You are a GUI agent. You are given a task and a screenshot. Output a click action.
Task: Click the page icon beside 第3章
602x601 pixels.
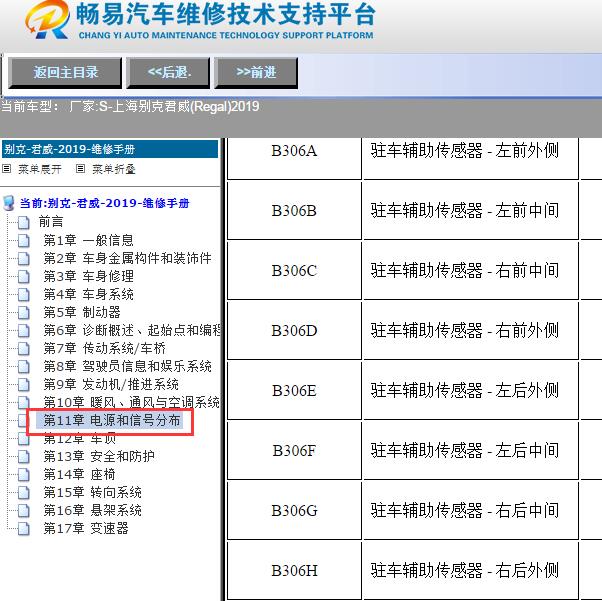coord(24,276)
